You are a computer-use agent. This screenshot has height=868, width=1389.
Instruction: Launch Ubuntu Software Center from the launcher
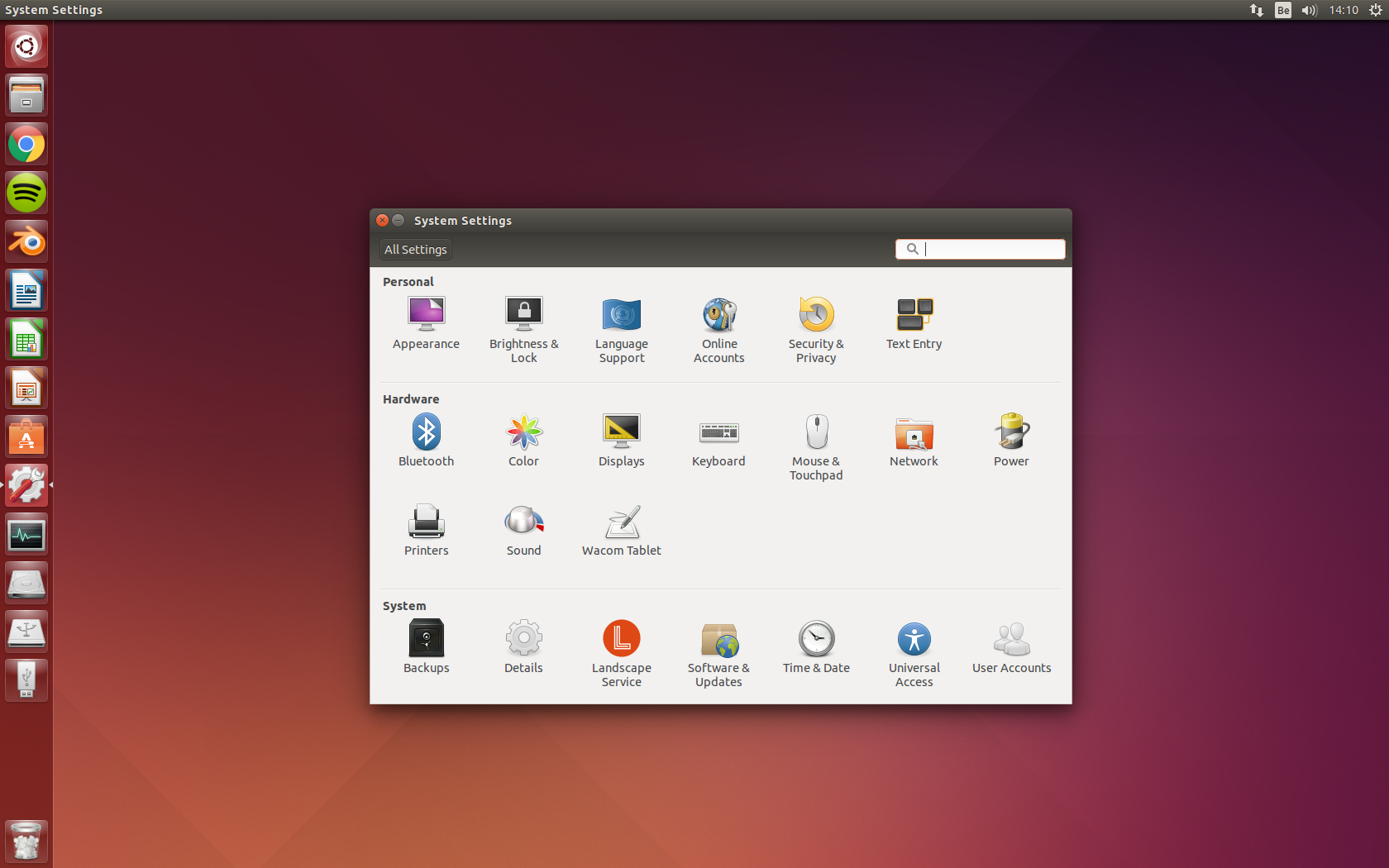click(26, 436)
